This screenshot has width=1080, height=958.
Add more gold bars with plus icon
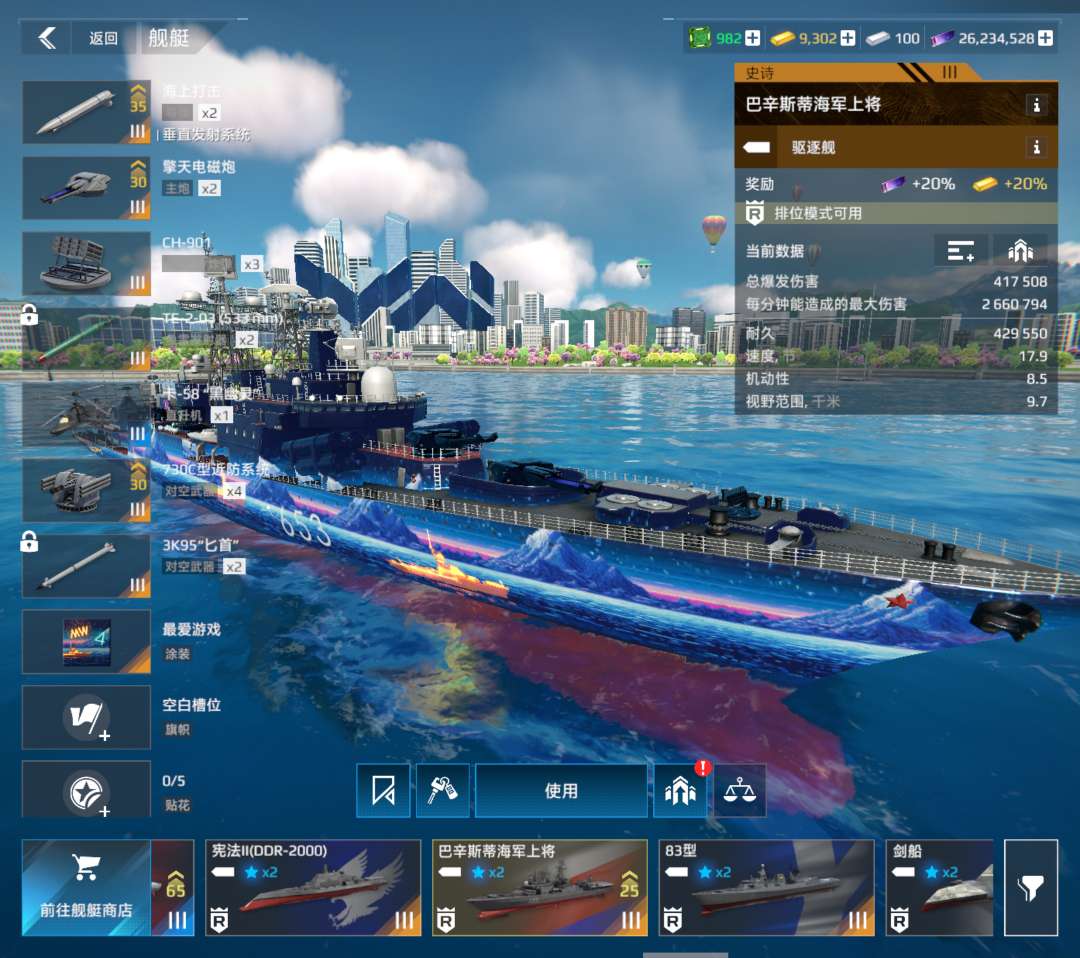coord(848,39)
